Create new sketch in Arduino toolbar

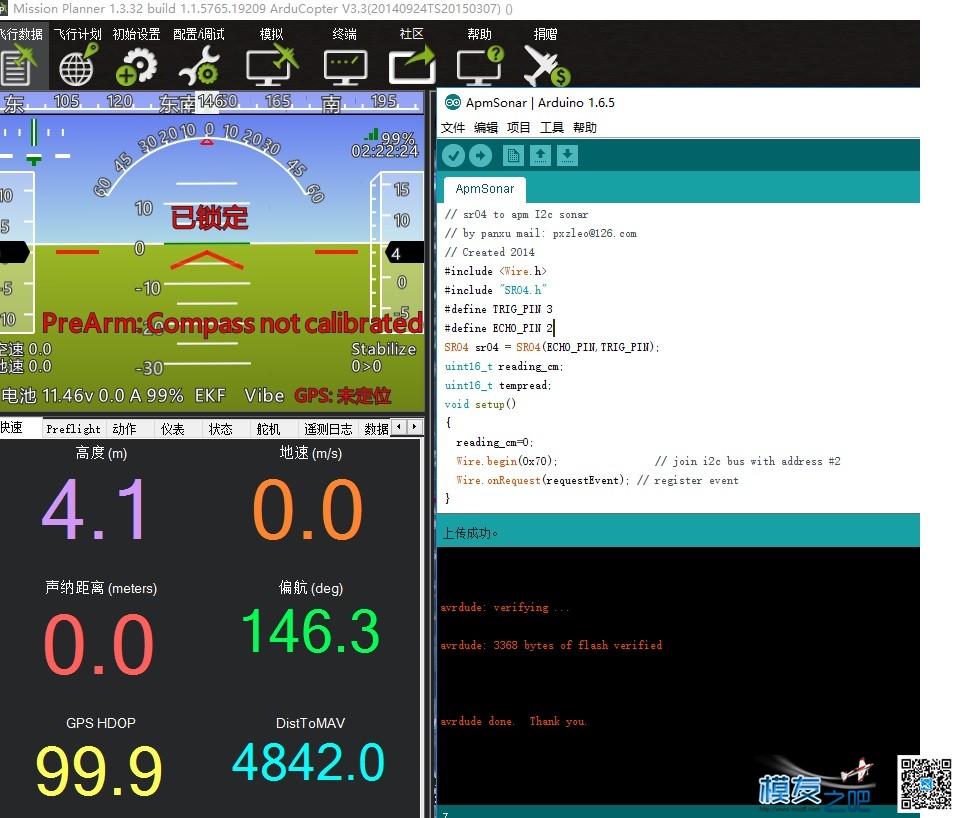513,156
